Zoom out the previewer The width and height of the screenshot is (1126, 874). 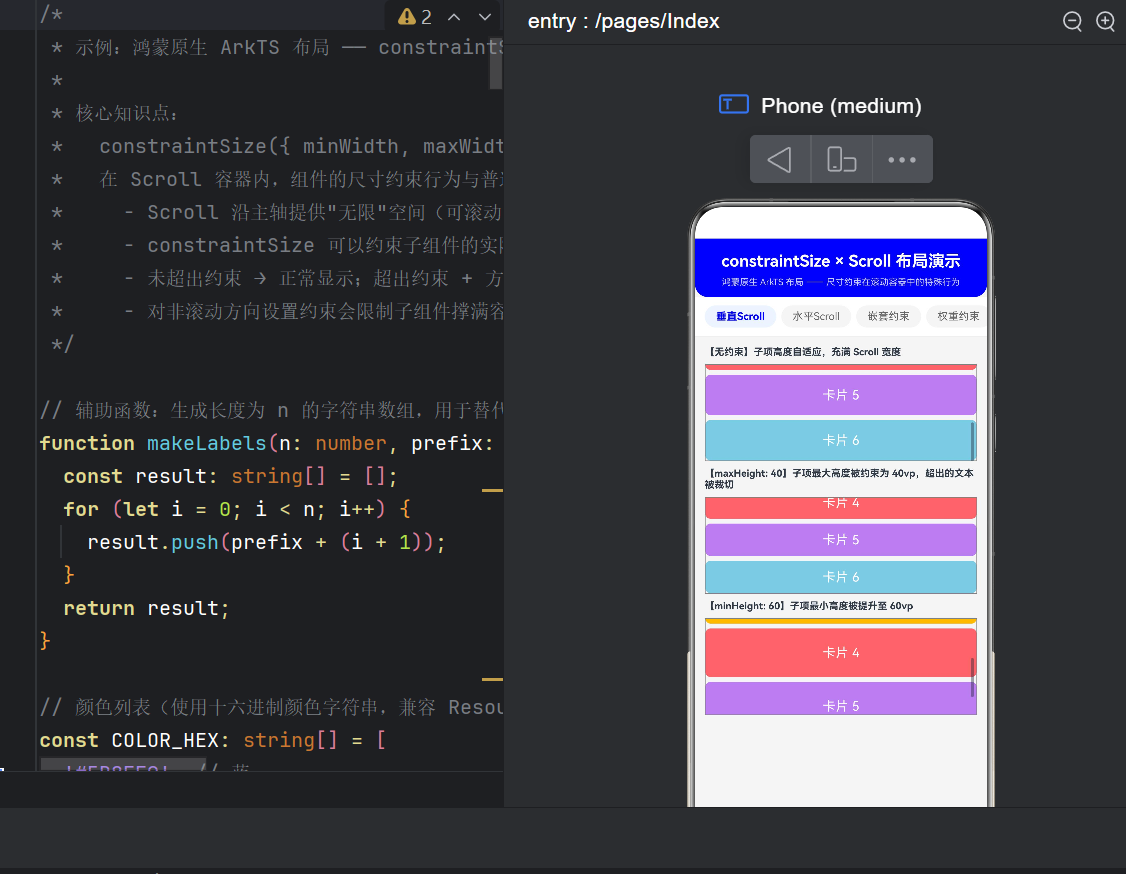[x=1072, y=22]
